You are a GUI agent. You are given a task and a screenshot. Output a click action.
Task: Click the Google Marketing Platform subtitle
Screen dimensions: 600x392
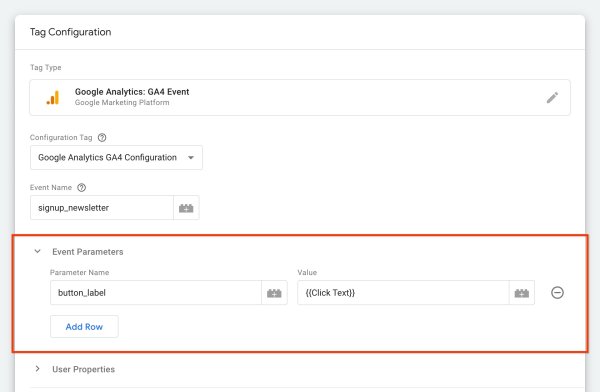122,103
